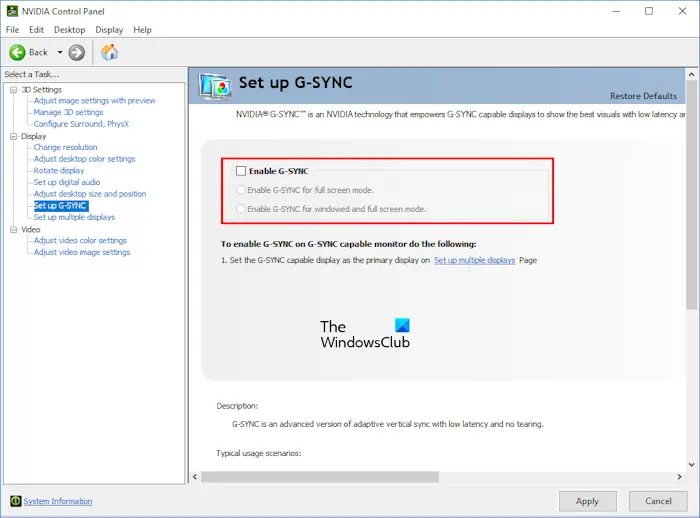Click the vertical scrollbar up arrow
This screenshot has width=700, height=518.
pyautogui.click(x=692, y=75)
